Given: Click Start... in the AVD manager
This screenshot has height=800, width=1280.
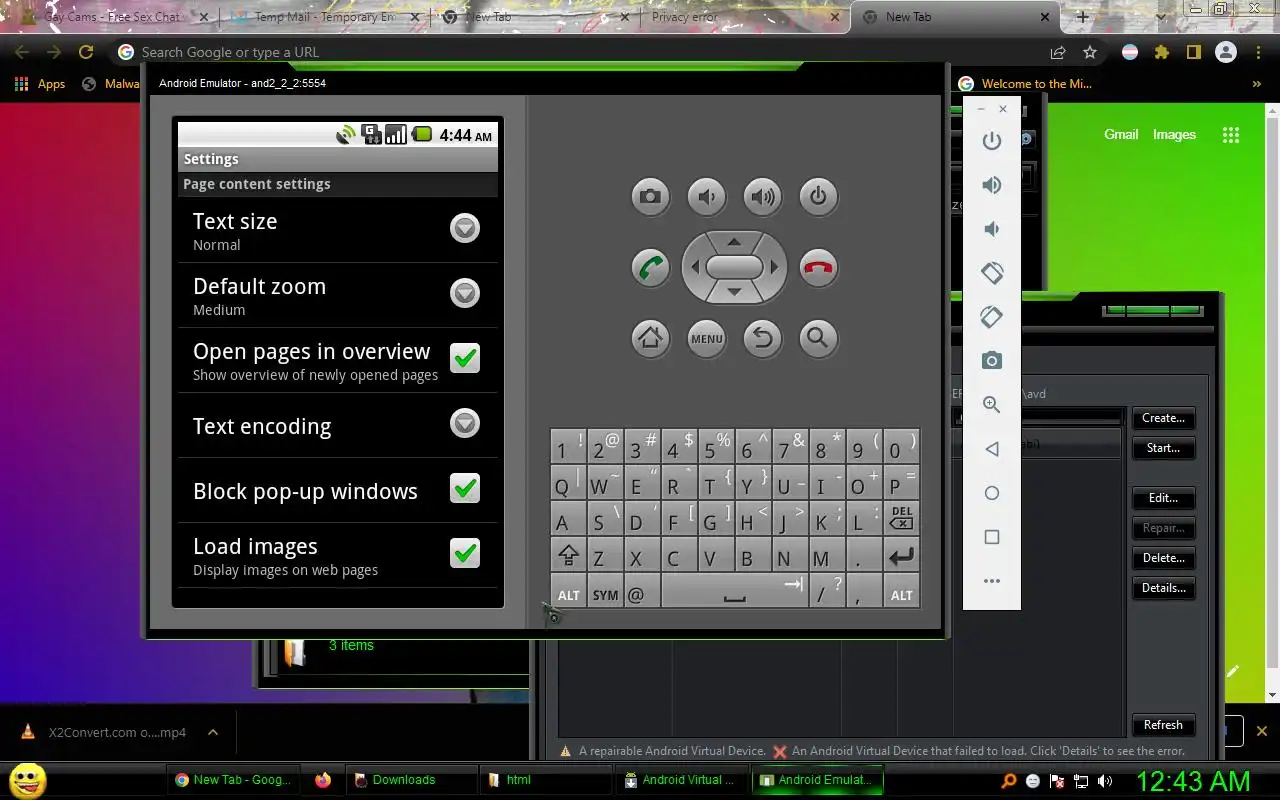Looking at the screenshot, I should (x=1163, y=448).
